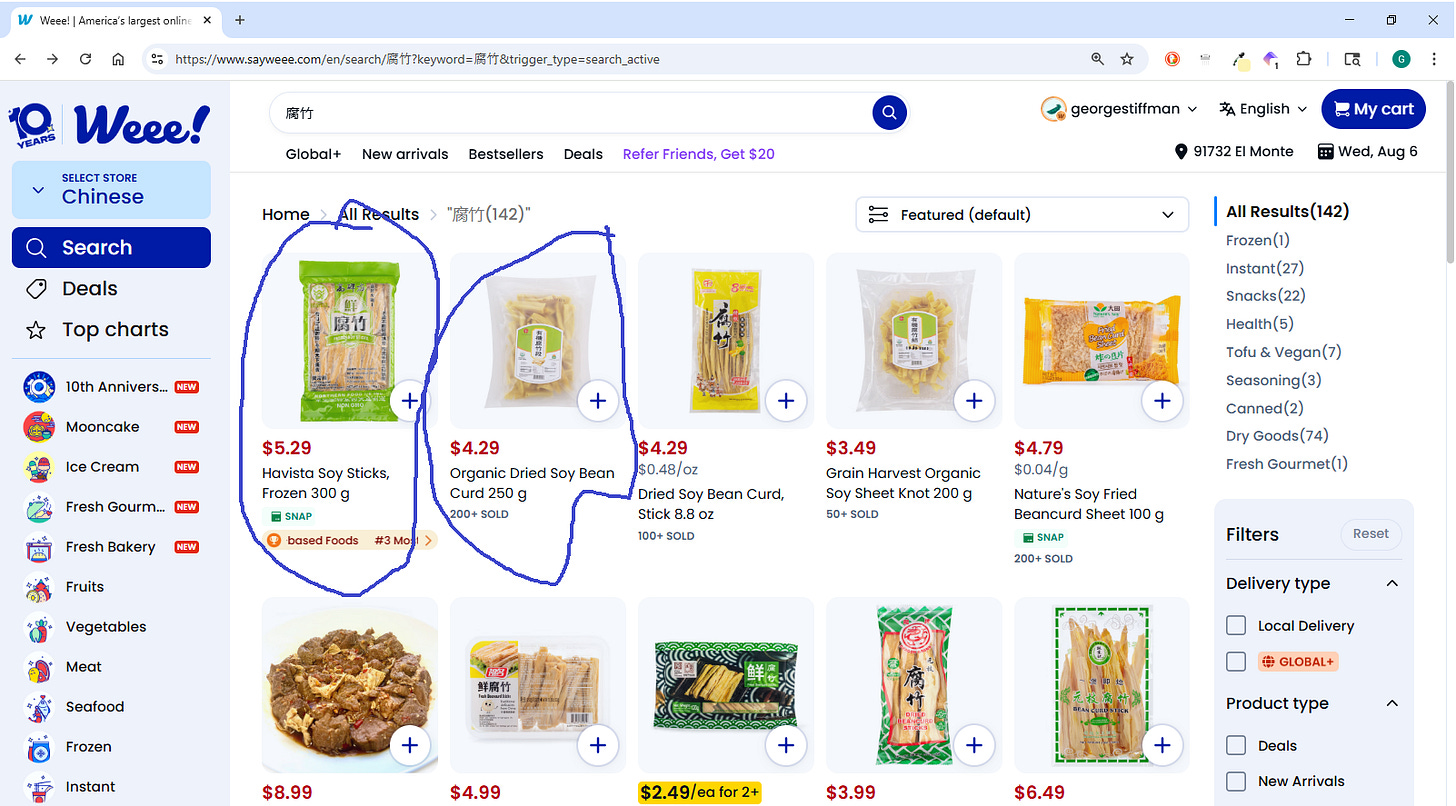Follow the Refer Friends, Get $20 link
The image size is (1456, 806).
pyautogui.click(x=699, y=154)
